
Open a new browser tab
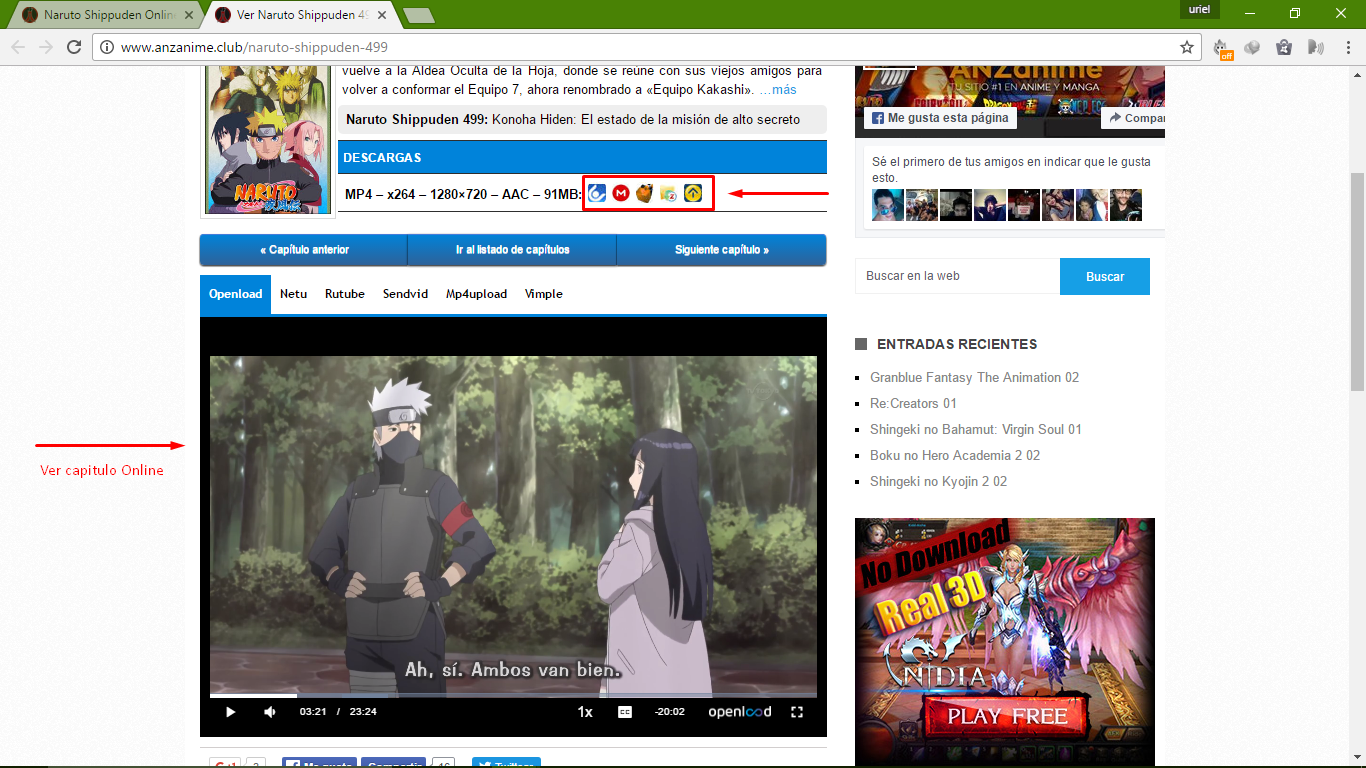pyautogui.click(x=418, y=15)
